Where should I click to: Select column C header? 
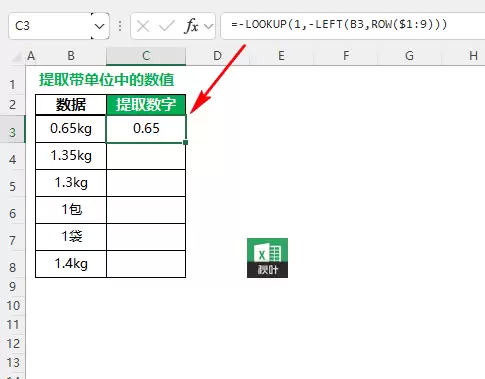(x=146, y=56)
